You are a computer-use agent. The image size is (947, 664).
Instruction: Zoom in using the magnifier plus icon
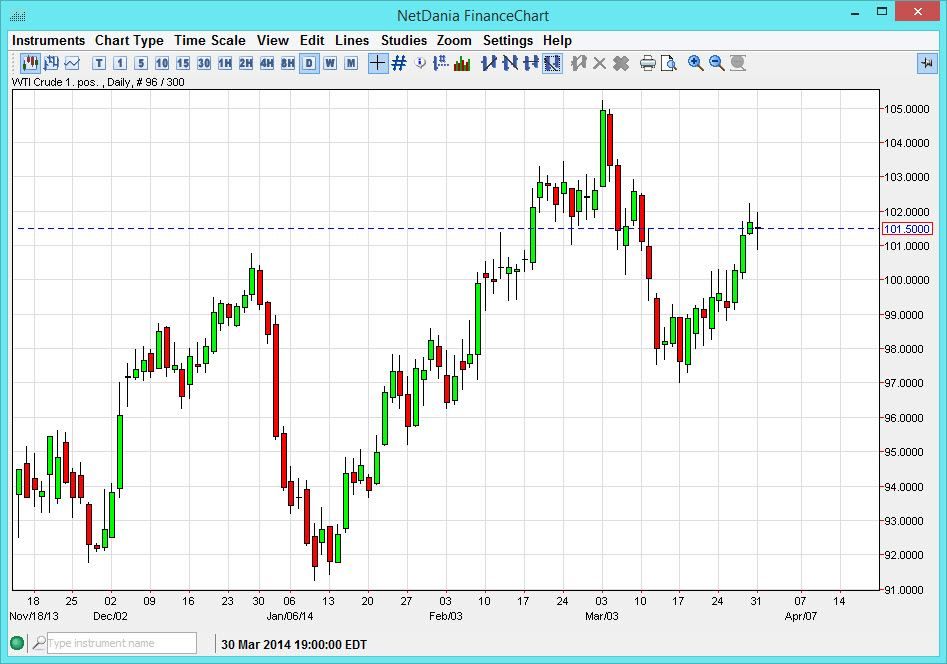pos(695,63)
